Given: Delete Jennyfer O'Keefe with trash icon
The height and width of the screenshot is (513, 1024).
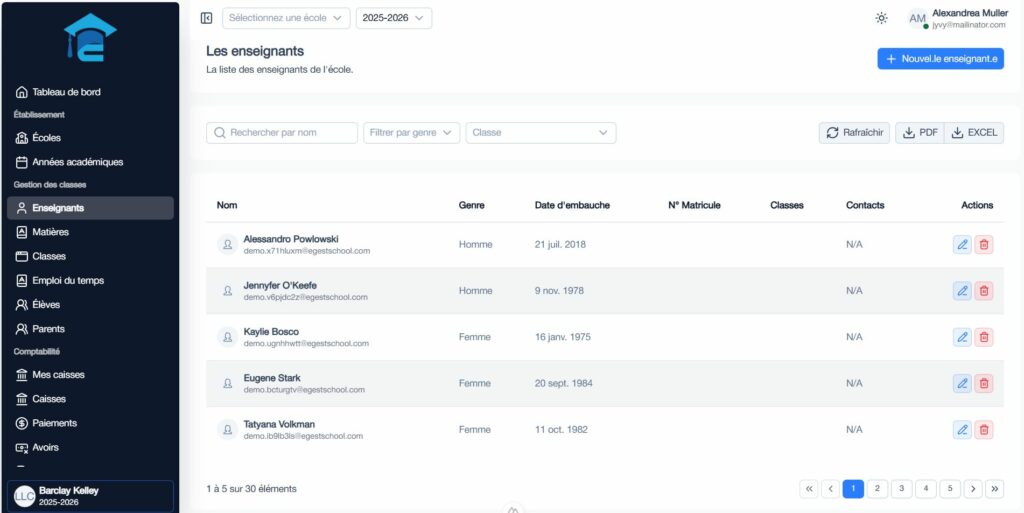Looking at the screenshot, I should pos(984,291).
